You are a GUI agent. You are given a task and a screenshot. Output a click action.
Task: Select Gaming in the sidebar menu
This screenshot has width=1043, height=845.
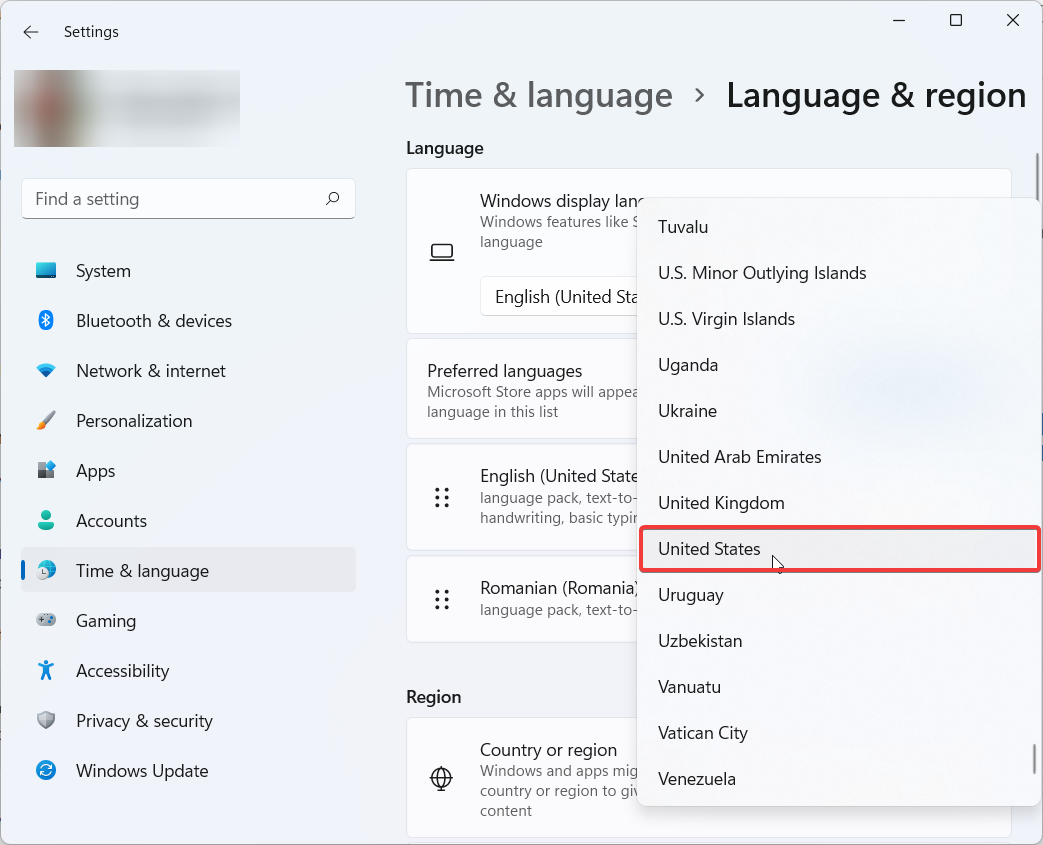coord(105,621)
